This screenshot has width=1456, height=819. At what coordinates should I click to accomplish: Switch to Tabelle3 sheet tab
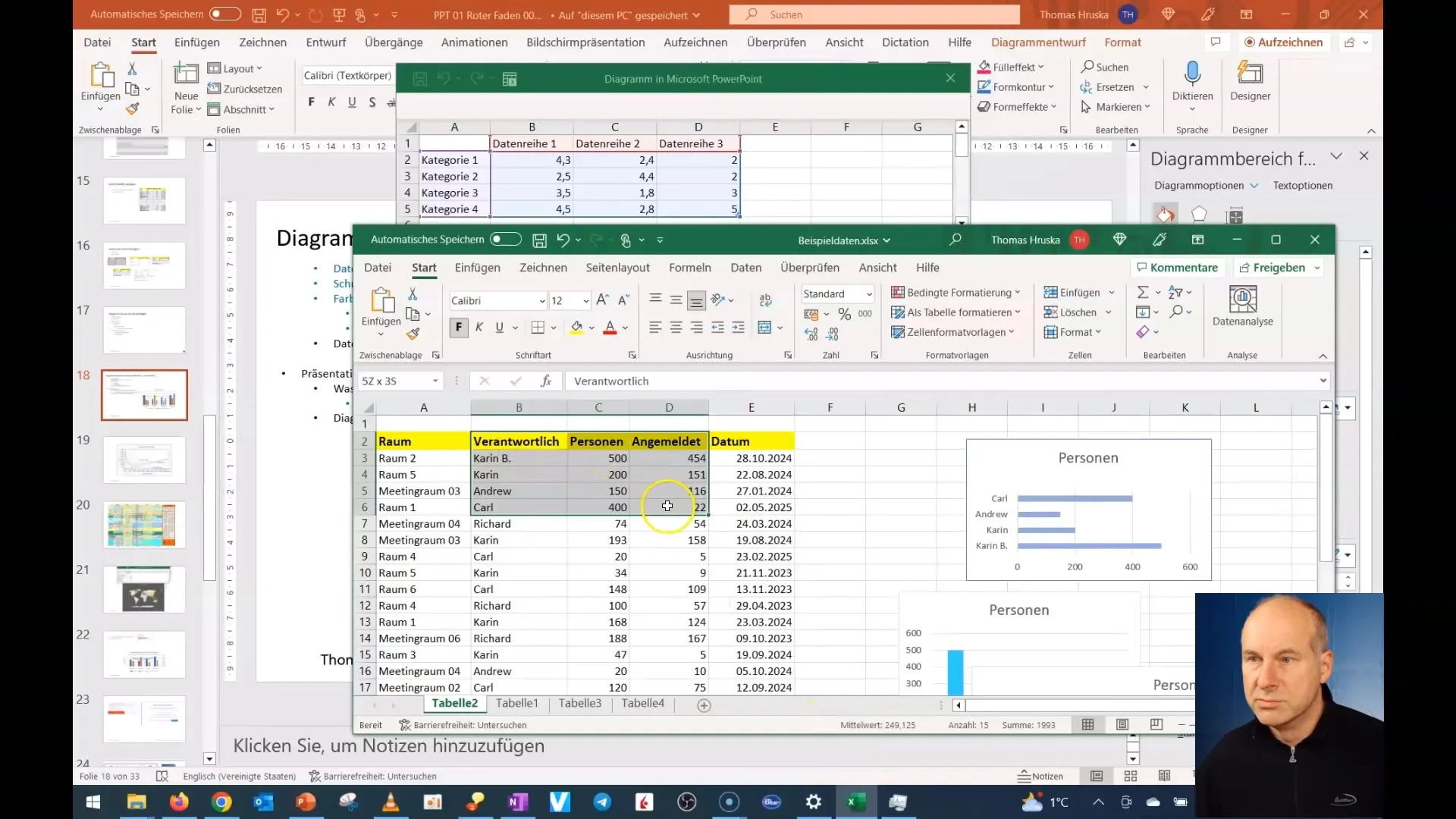(x=580, y=703)
